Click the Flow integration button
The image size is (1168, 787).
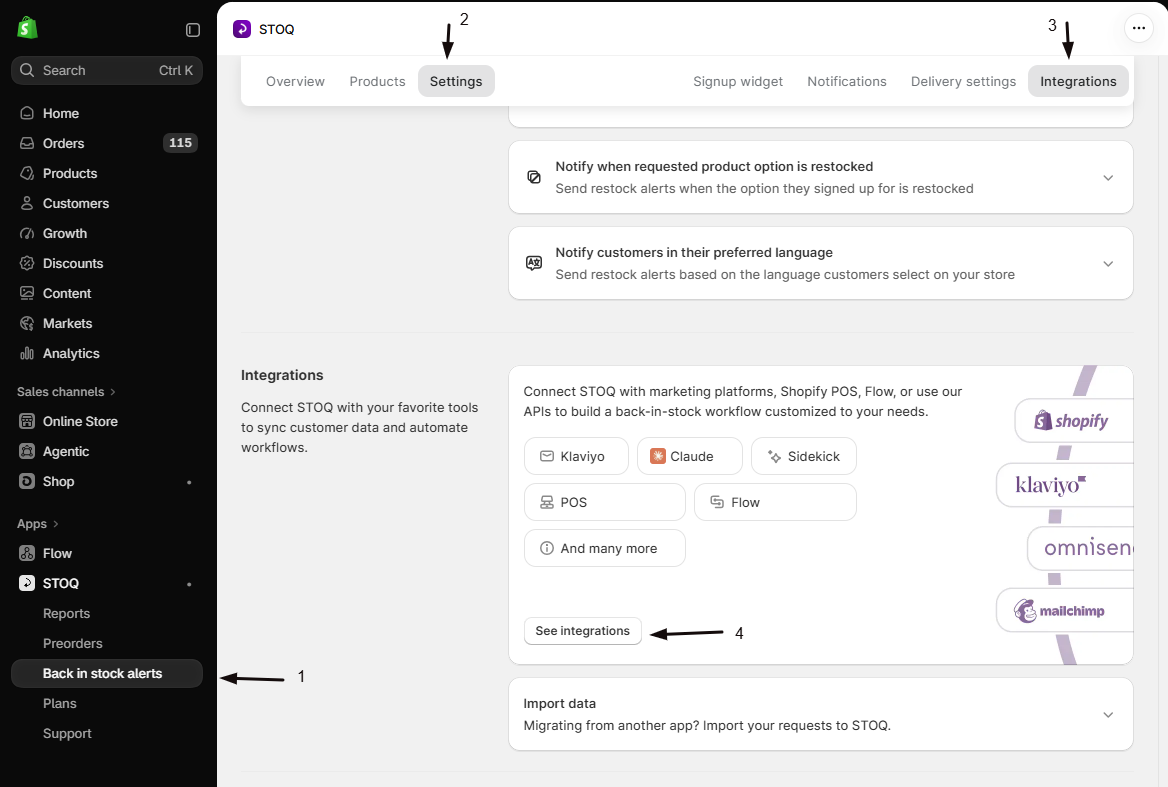click(x=775, y=503)
